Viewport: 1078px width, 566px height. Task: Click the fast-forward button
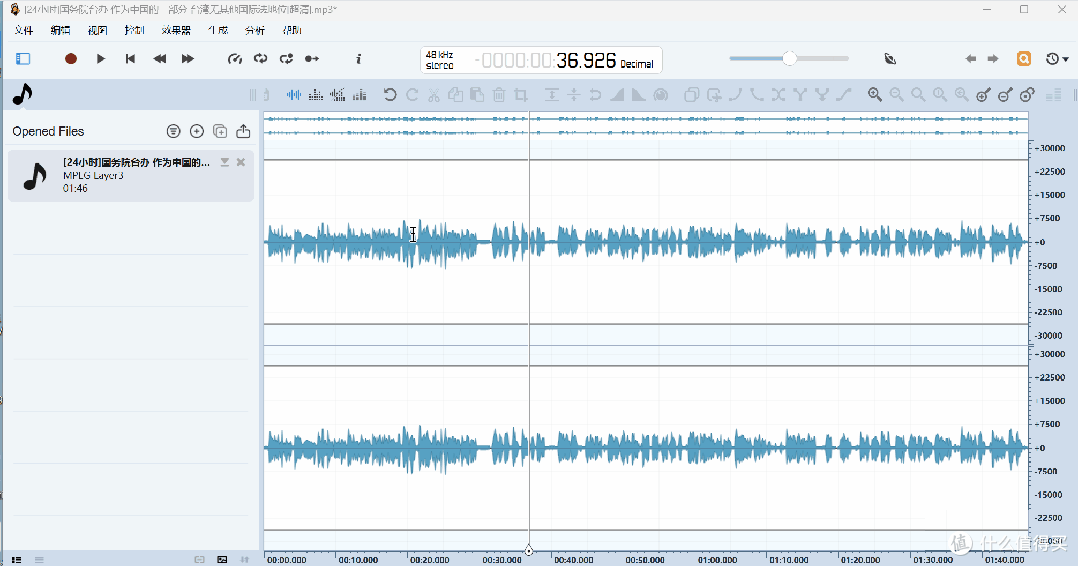coord(188,59)
